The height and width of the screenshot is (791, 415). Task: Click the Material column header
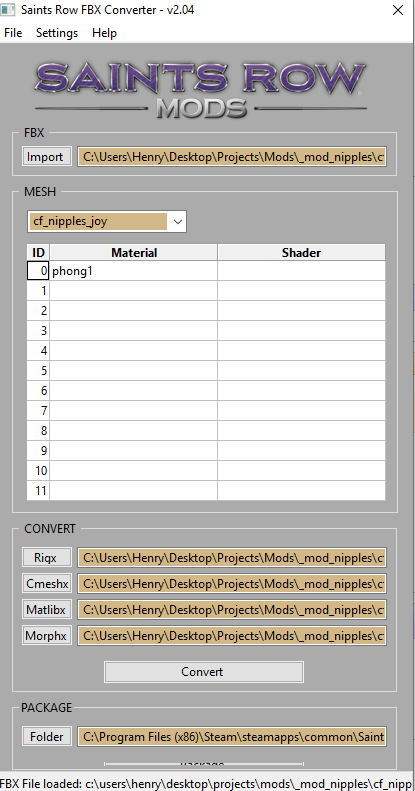pos(134,252)
